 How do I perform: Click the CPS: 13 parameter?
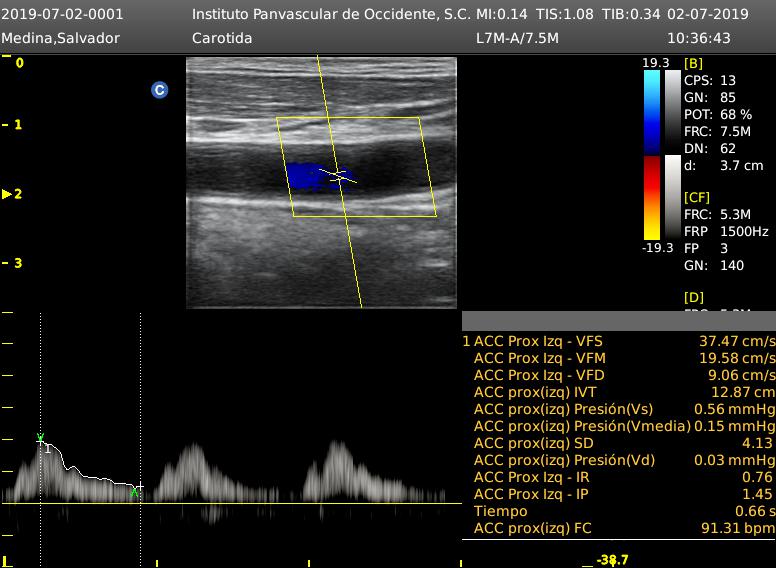710,80
